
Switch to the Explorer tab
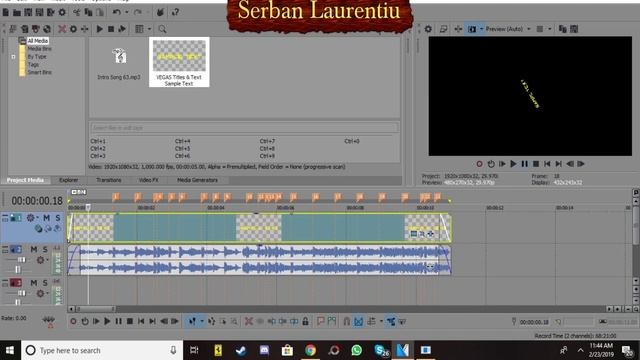[69, 180]
